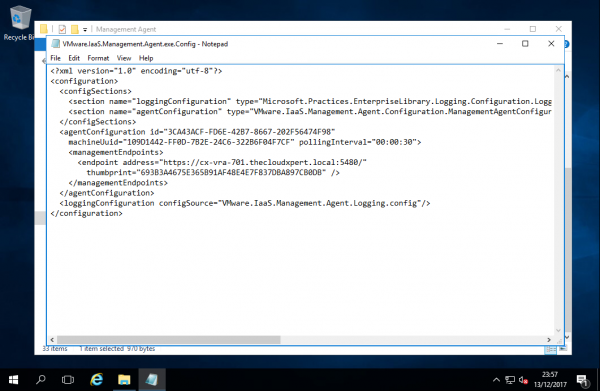
Task: Minimize the Management Agent Explorer window
Action: [507, 29]
